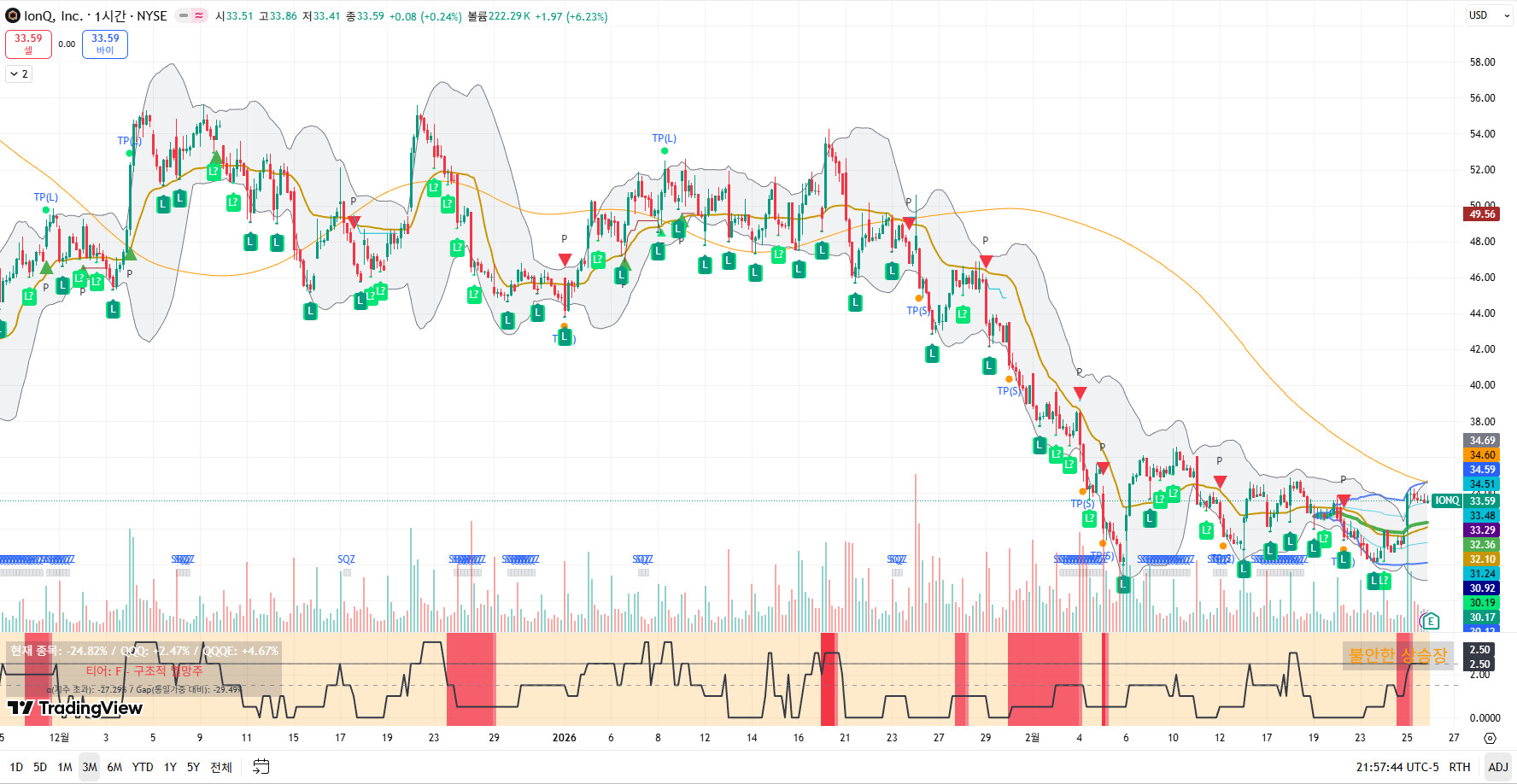Select the YTD time range

click(143, 767)
